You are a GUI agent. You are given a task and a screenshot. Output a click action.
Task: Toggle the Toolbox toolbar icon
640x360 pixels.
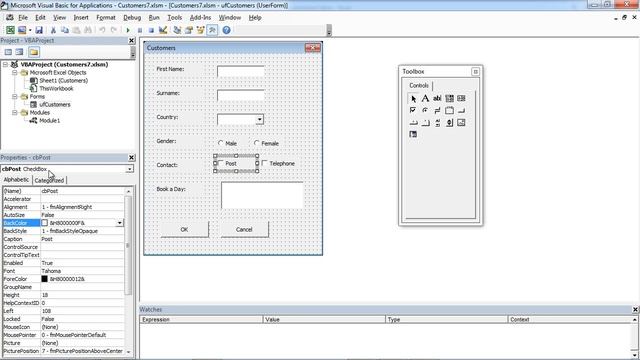click(212, 30)
